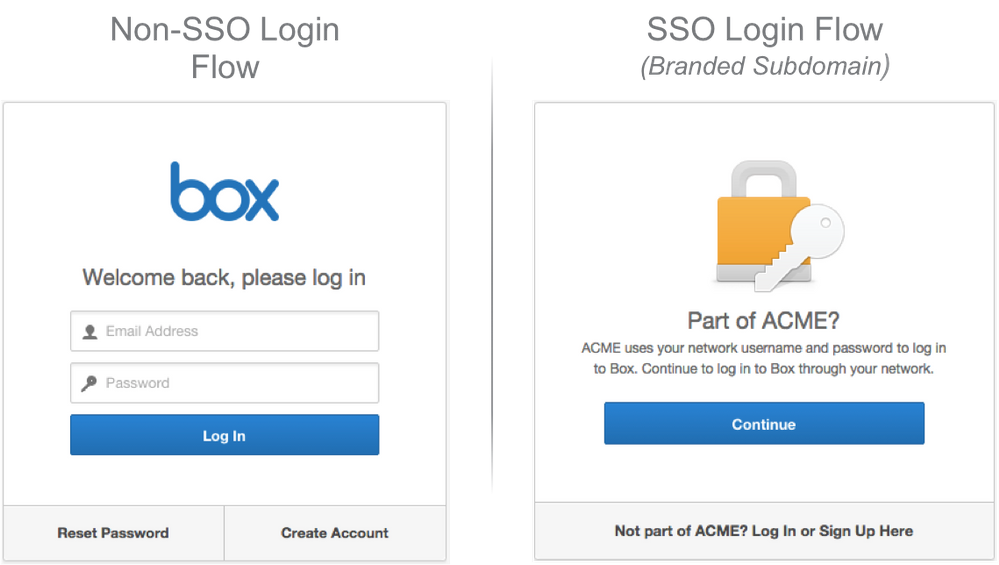Click the 'SSO Login Flow' title
999x565 pixels.
pos(765,29)
